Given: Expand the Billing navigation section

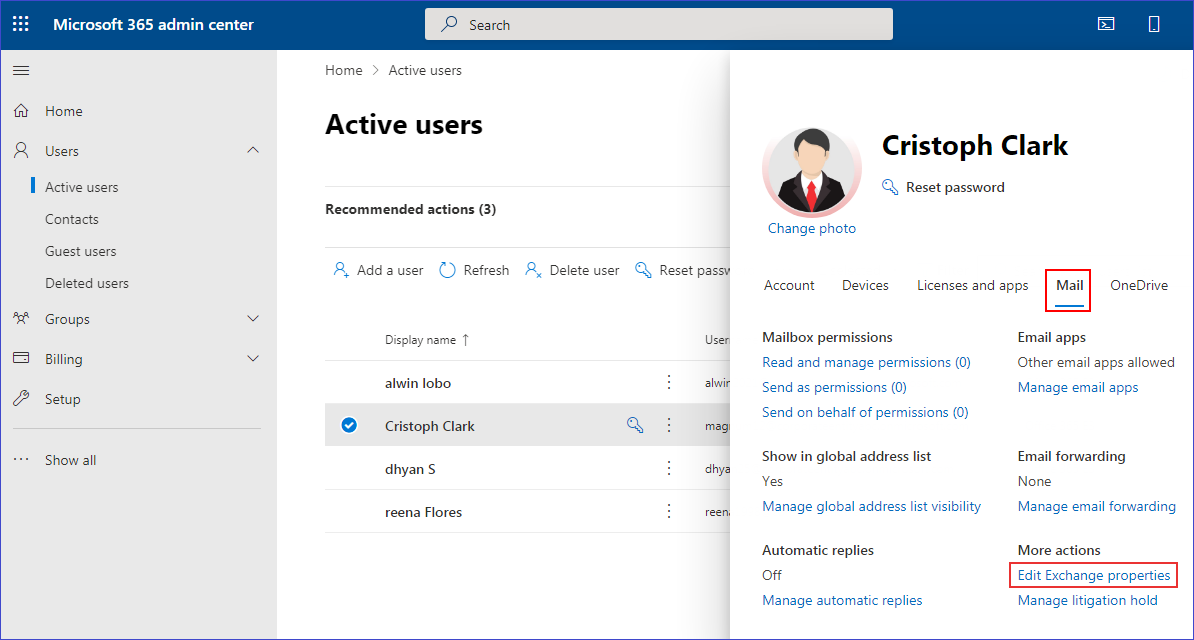Looking at the screenshot, I should (x=253, y=359).
